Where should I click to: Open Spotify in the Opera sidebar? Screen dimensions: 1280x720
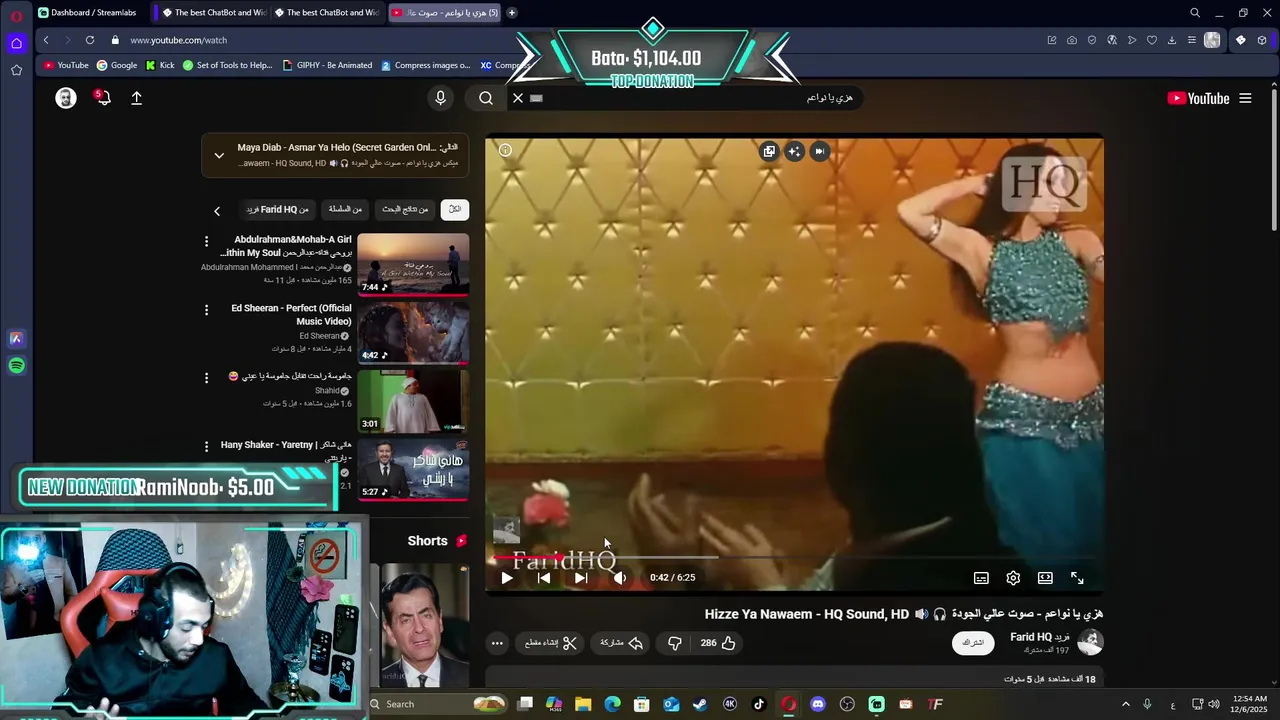(x=16, y=366)
